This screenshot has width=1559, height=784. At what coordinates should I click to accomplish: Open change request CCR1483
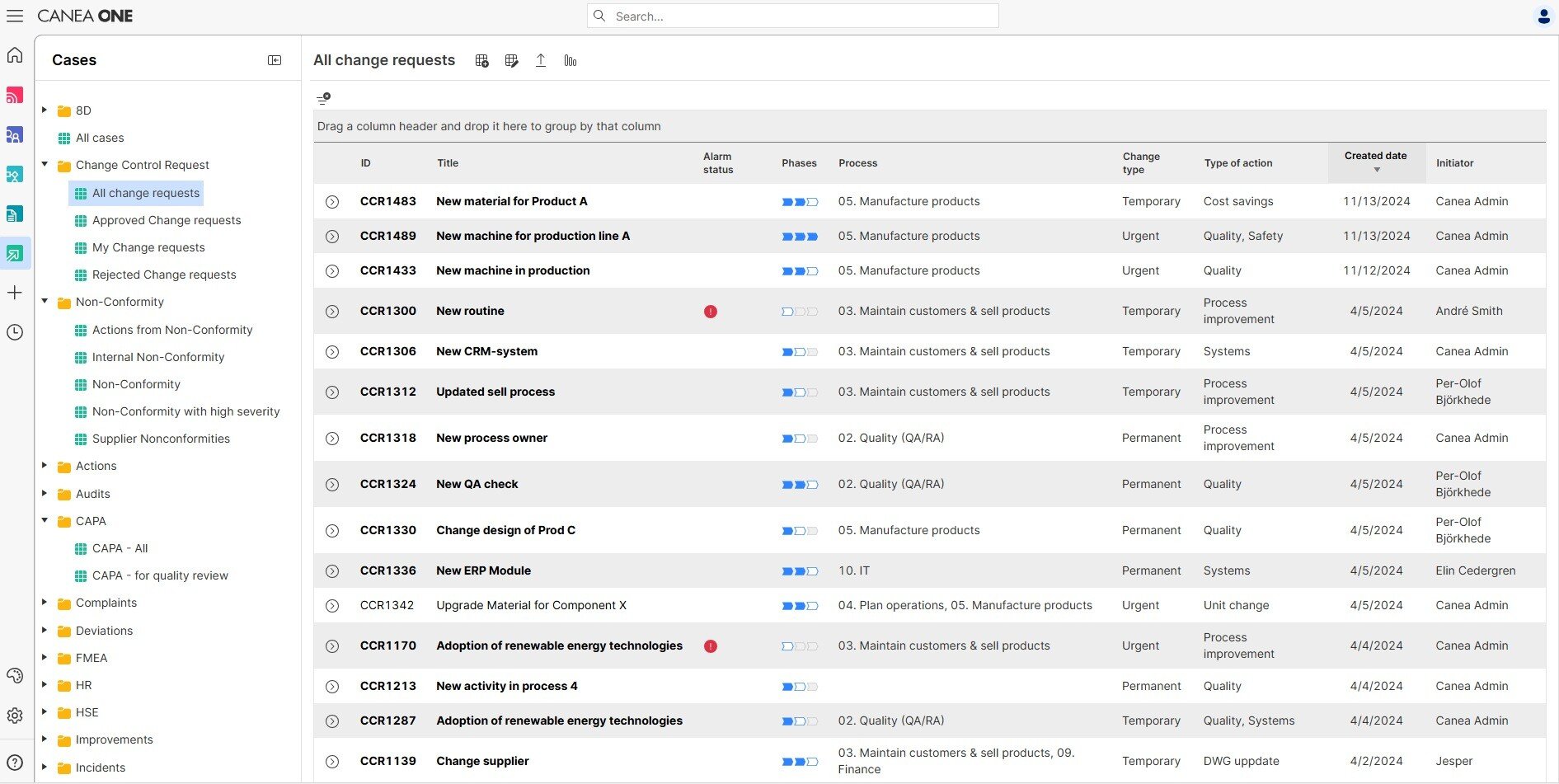point(387,201)
